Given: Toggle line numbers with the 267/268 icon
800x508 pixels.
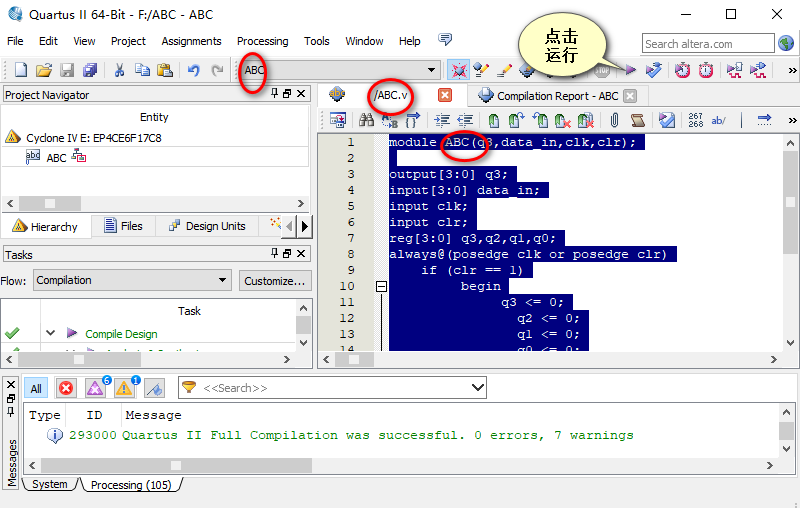Looking at the screenshot, I should 695,120.
